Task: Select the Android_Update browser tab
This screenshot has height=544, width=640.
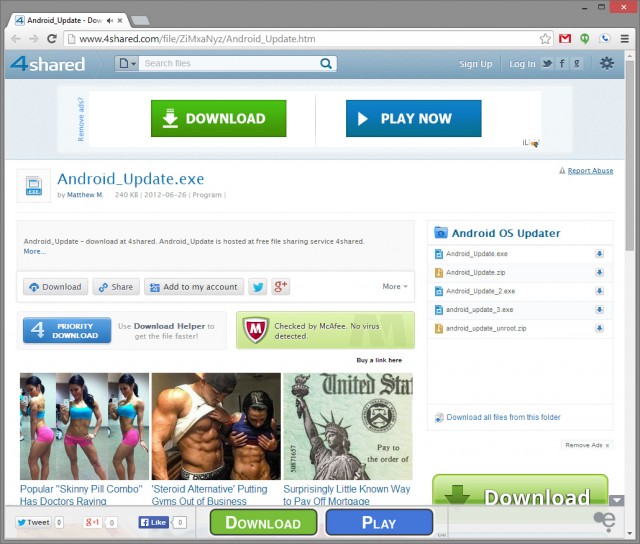Action: pos(65,20)
